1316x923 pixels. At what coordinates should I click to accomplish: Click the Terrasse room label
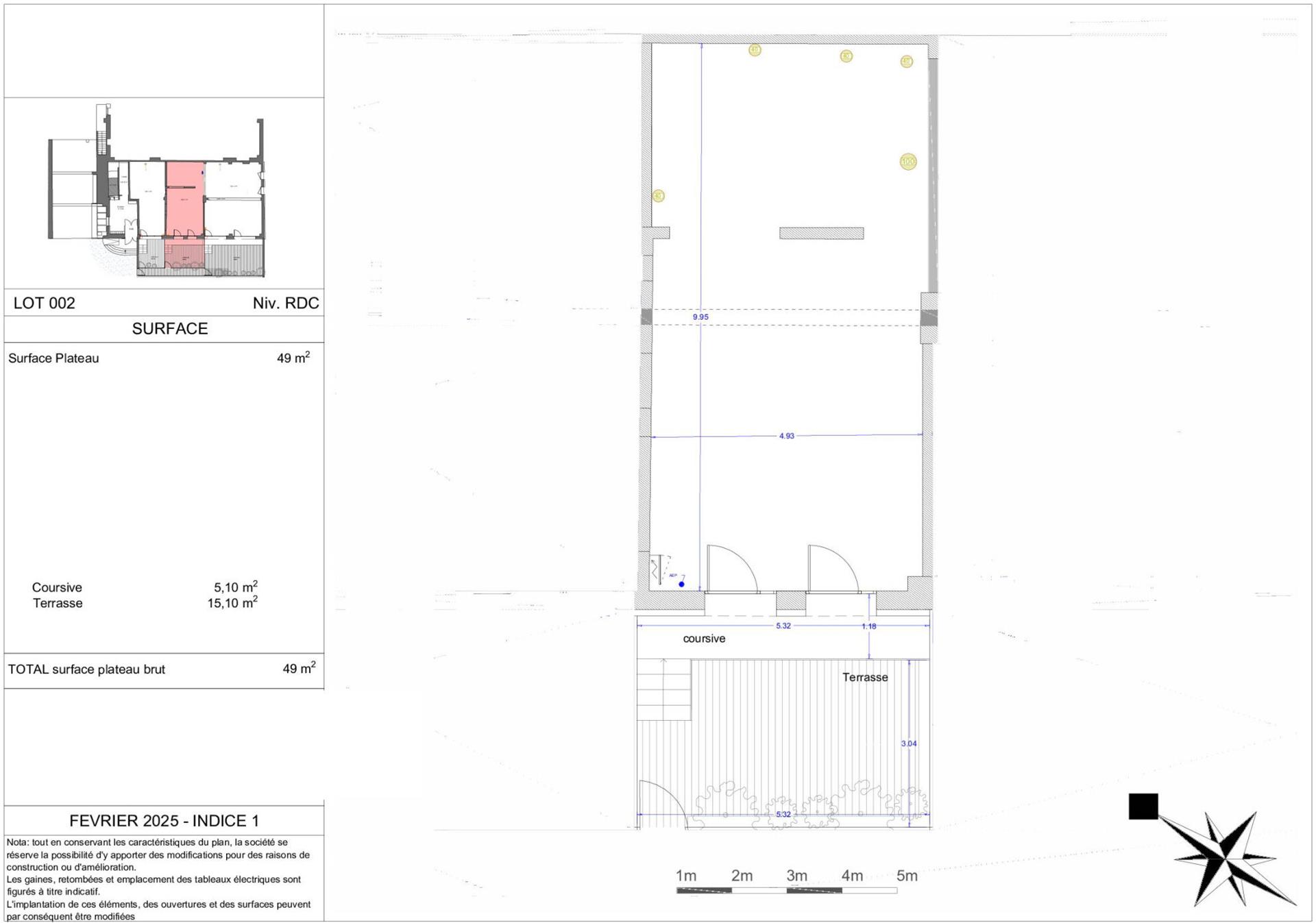click(864, 677)
